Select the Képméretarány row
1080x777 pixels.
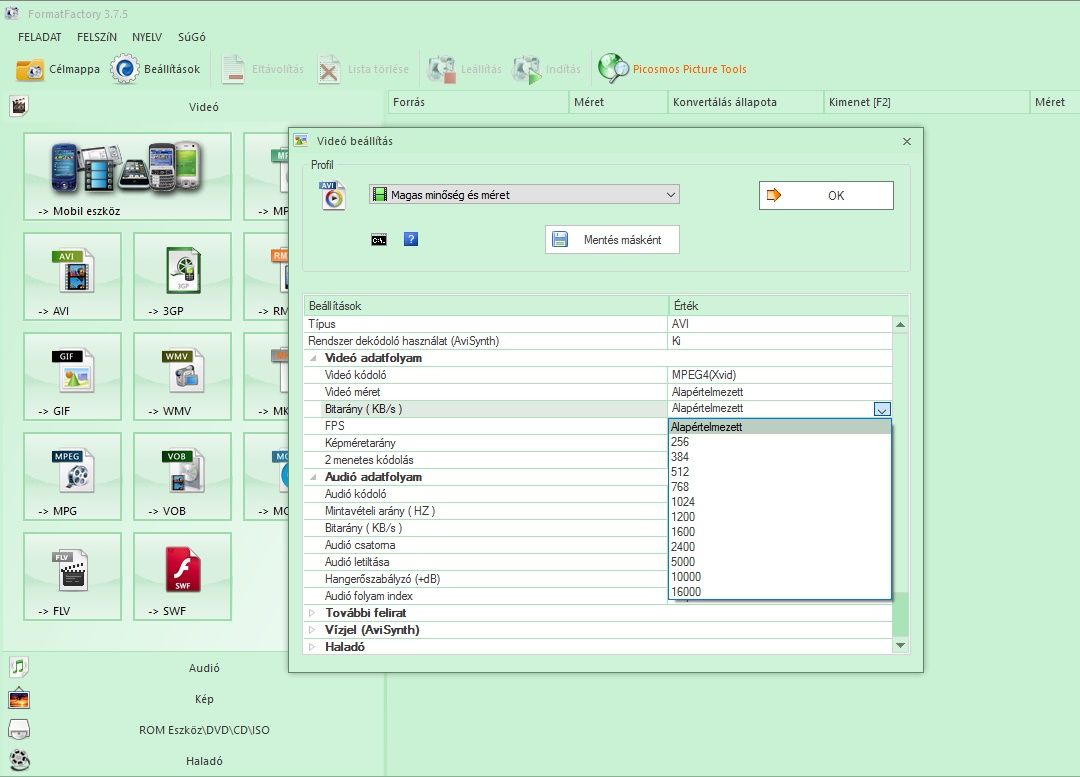point(486,443)
